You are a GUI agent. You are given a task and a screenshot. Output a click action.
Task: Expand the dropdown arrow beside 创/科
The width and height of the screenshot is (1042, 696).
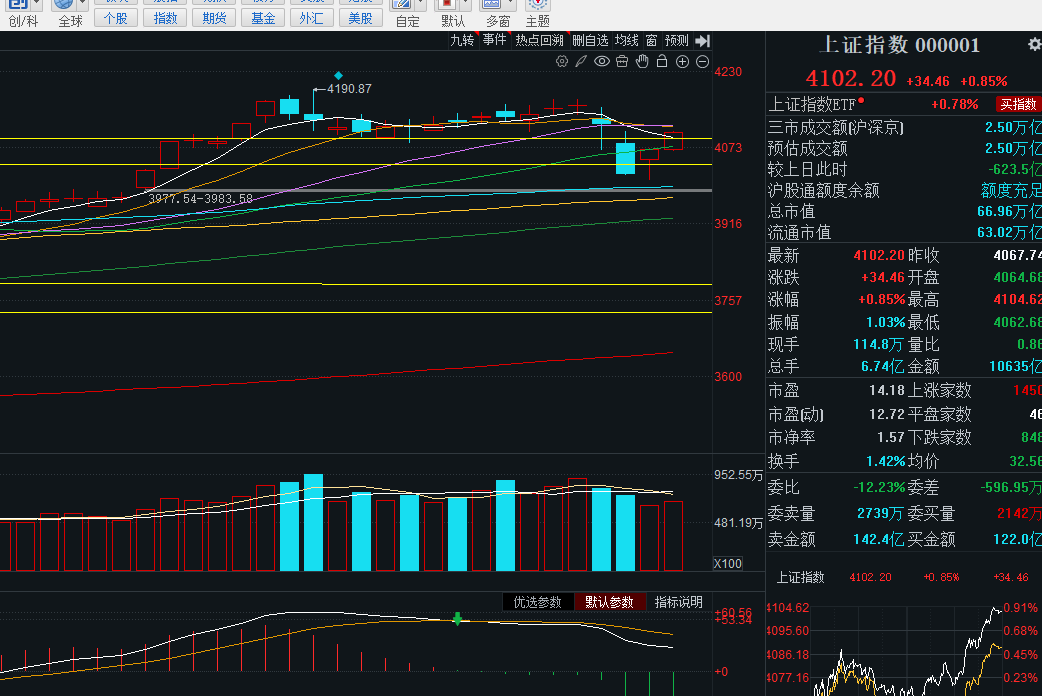(x=37, y=4)
